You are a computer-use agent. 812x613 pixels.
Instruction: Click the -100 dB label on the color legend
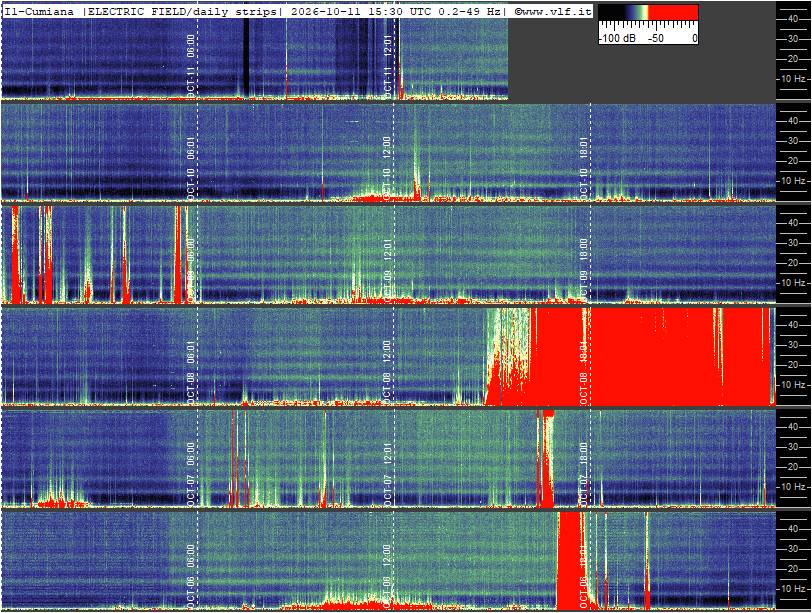pos(618,38)
